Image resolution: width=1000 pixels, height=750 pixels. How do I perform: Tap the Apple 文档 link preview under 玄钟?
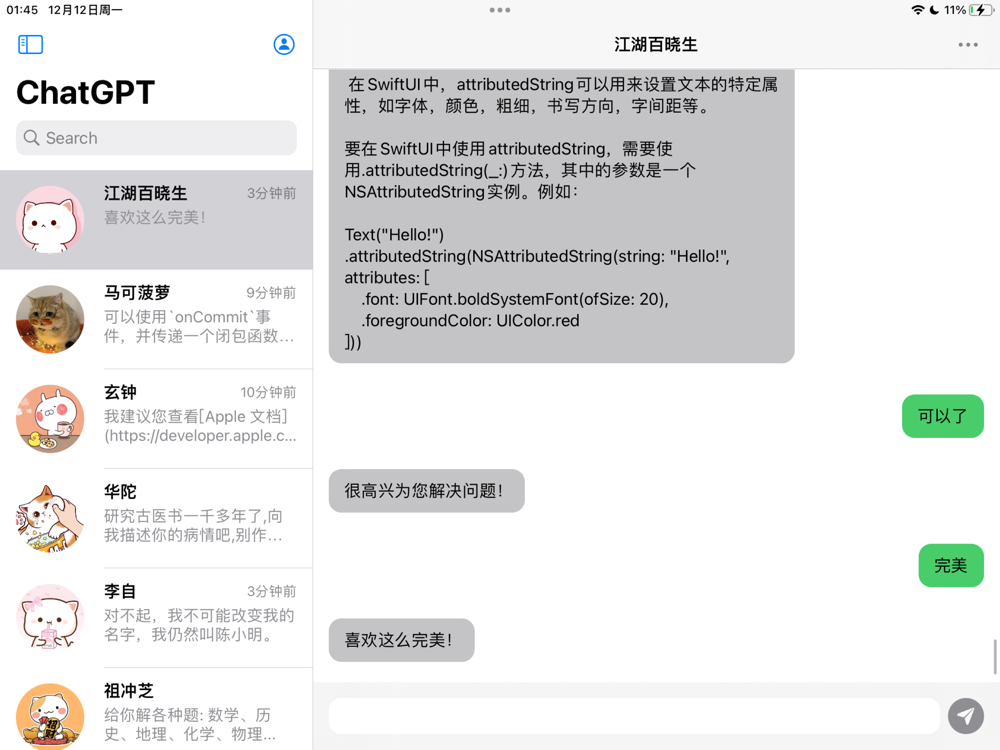pos(200,426)
